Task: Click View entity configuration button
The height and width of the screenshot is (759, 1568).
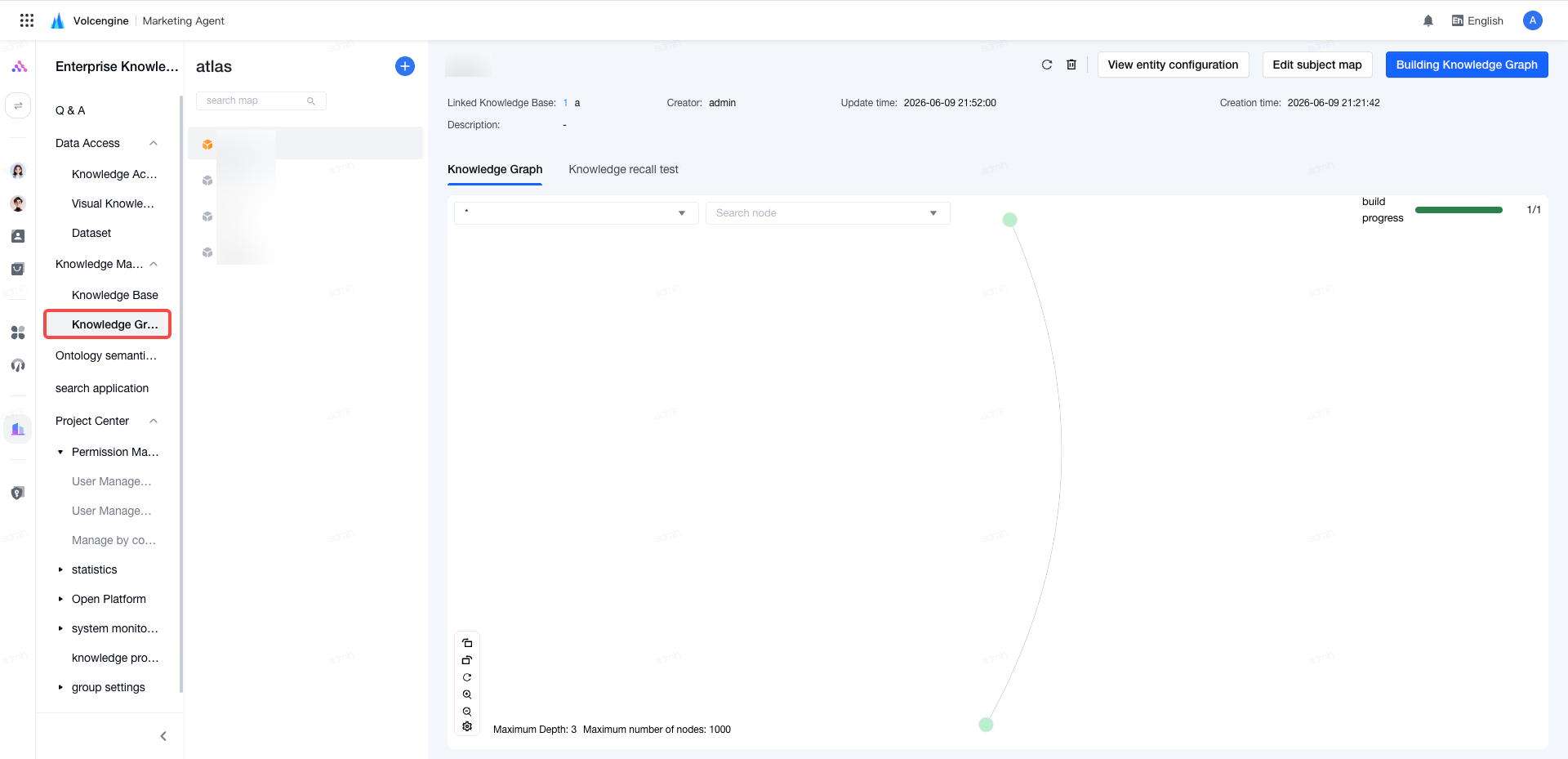Action: point(1173,65)
